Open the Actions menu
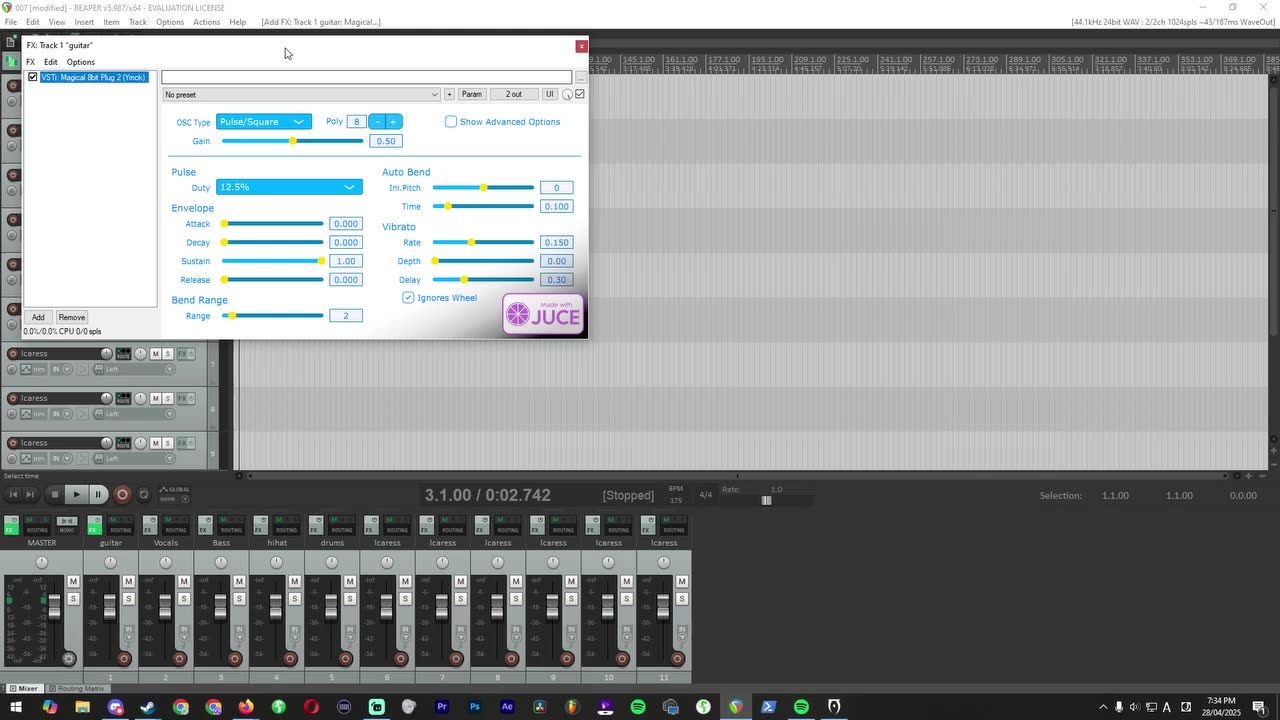 (x=206, y=22)
